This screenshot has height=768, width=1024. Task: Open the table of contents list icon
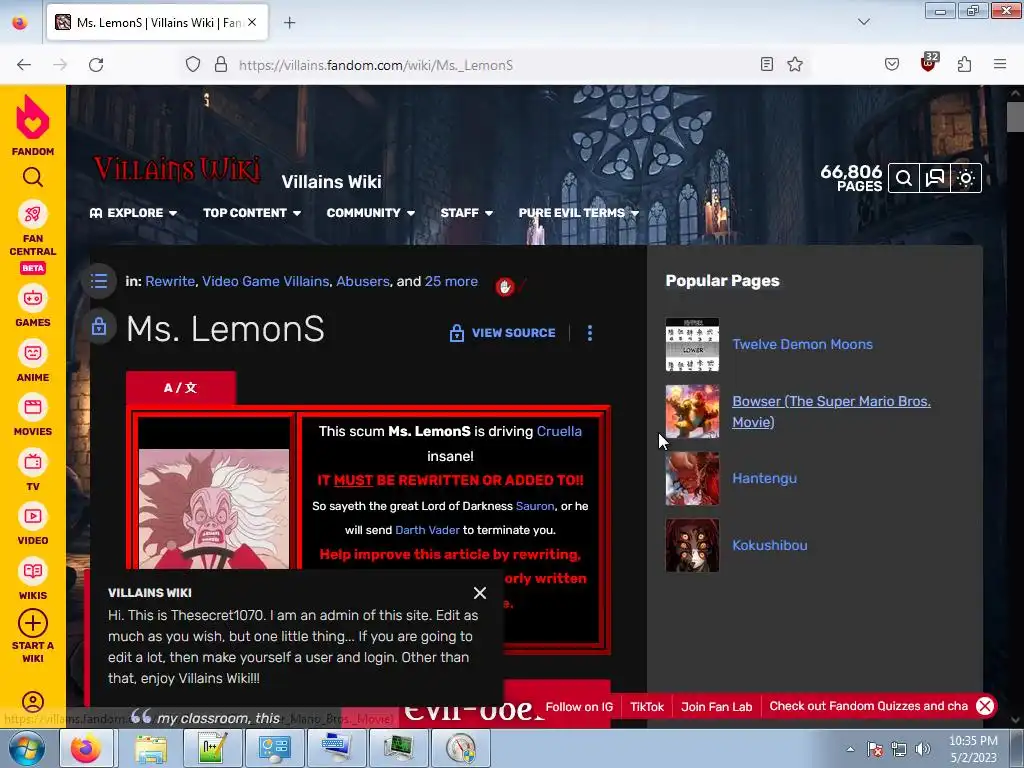coord(99,281)
